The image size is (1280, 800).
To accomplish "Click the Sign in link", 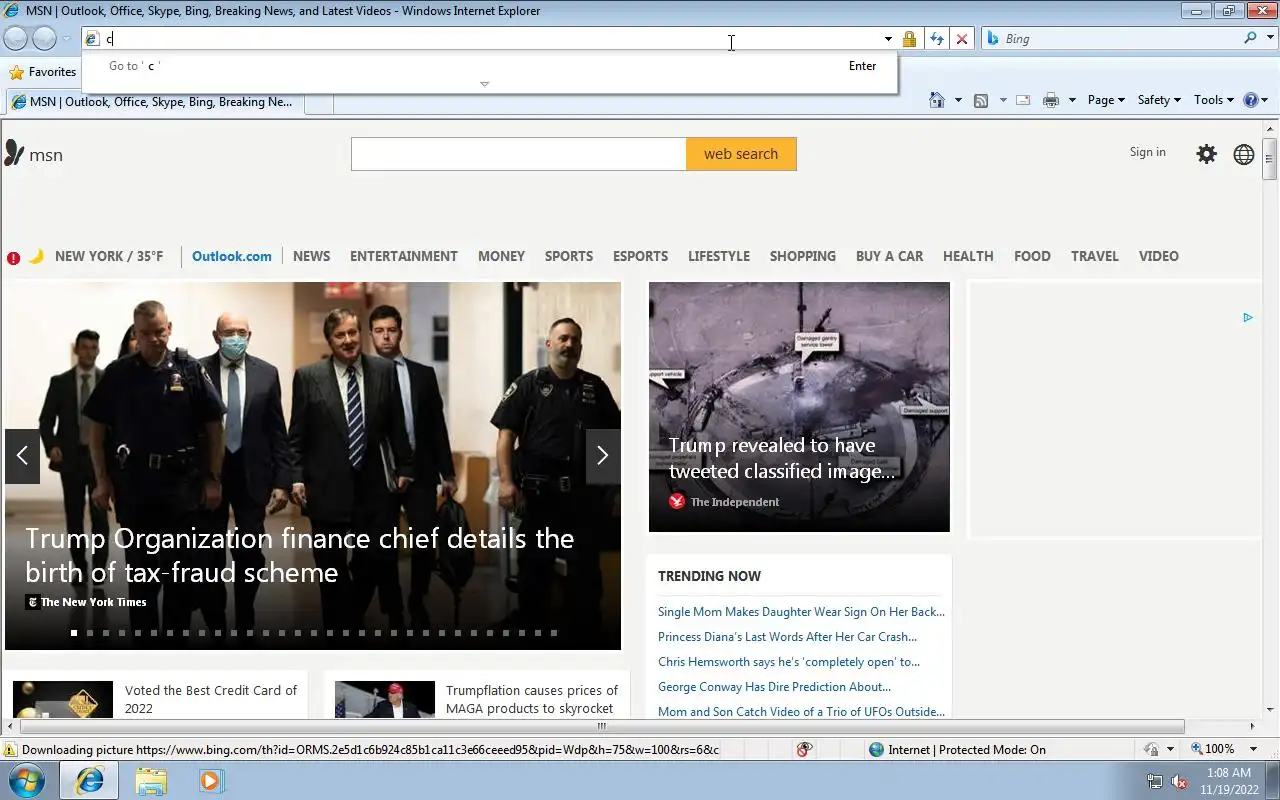I will coord(1147,152).
